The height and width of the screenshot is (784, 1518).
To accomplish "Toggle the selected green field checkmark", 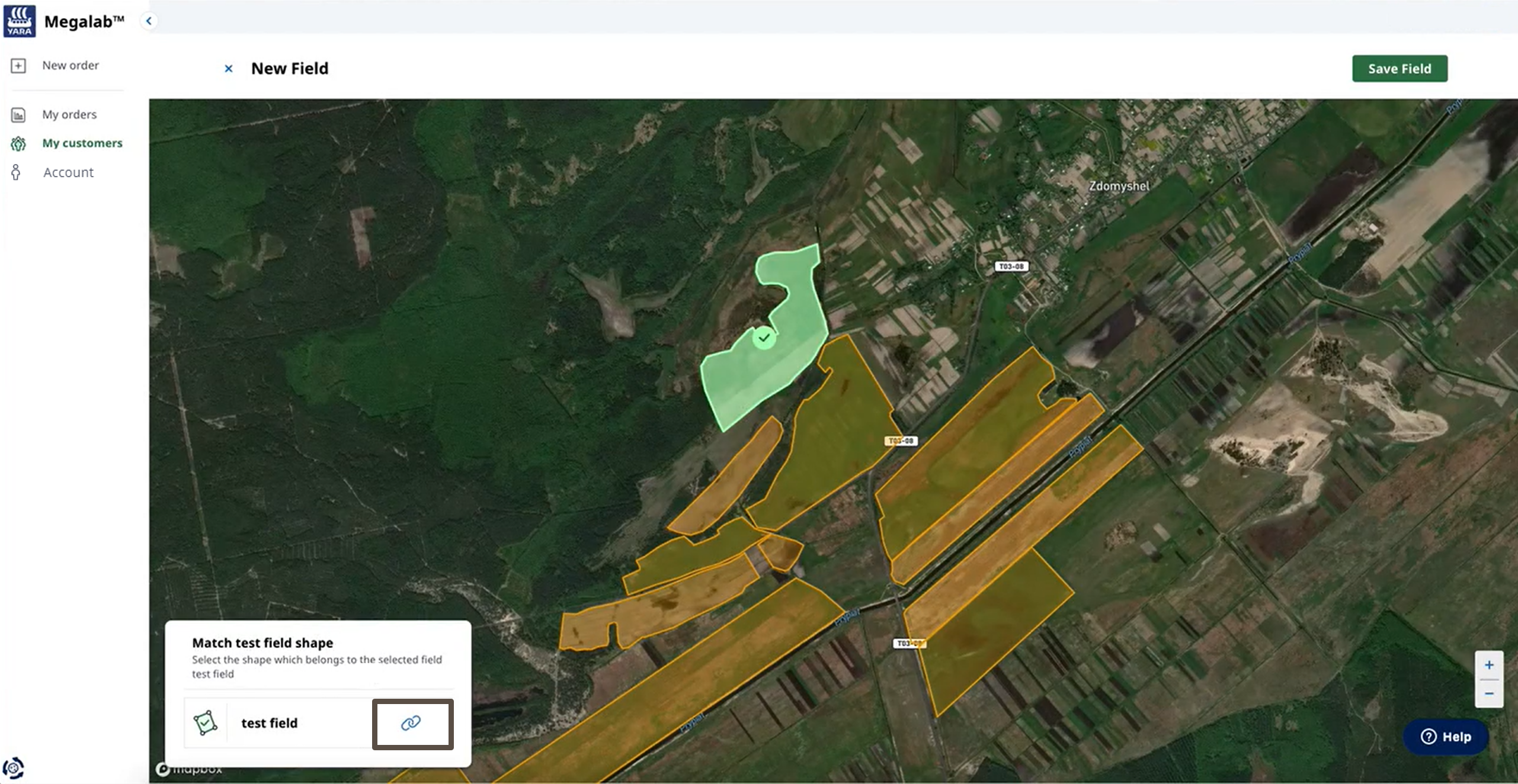I will point(764,338).
